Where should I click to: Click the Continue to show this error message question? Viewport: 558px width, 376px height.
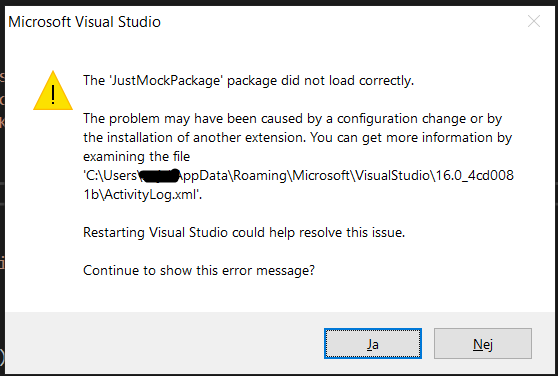(199, 270)
